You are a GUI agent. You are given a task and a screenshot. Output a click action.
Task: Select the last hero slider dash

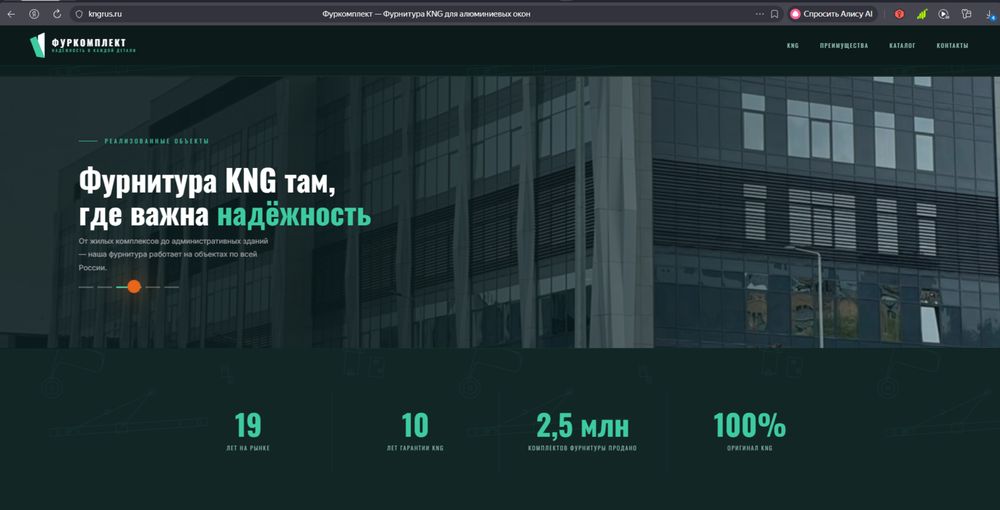pos(172,287)
